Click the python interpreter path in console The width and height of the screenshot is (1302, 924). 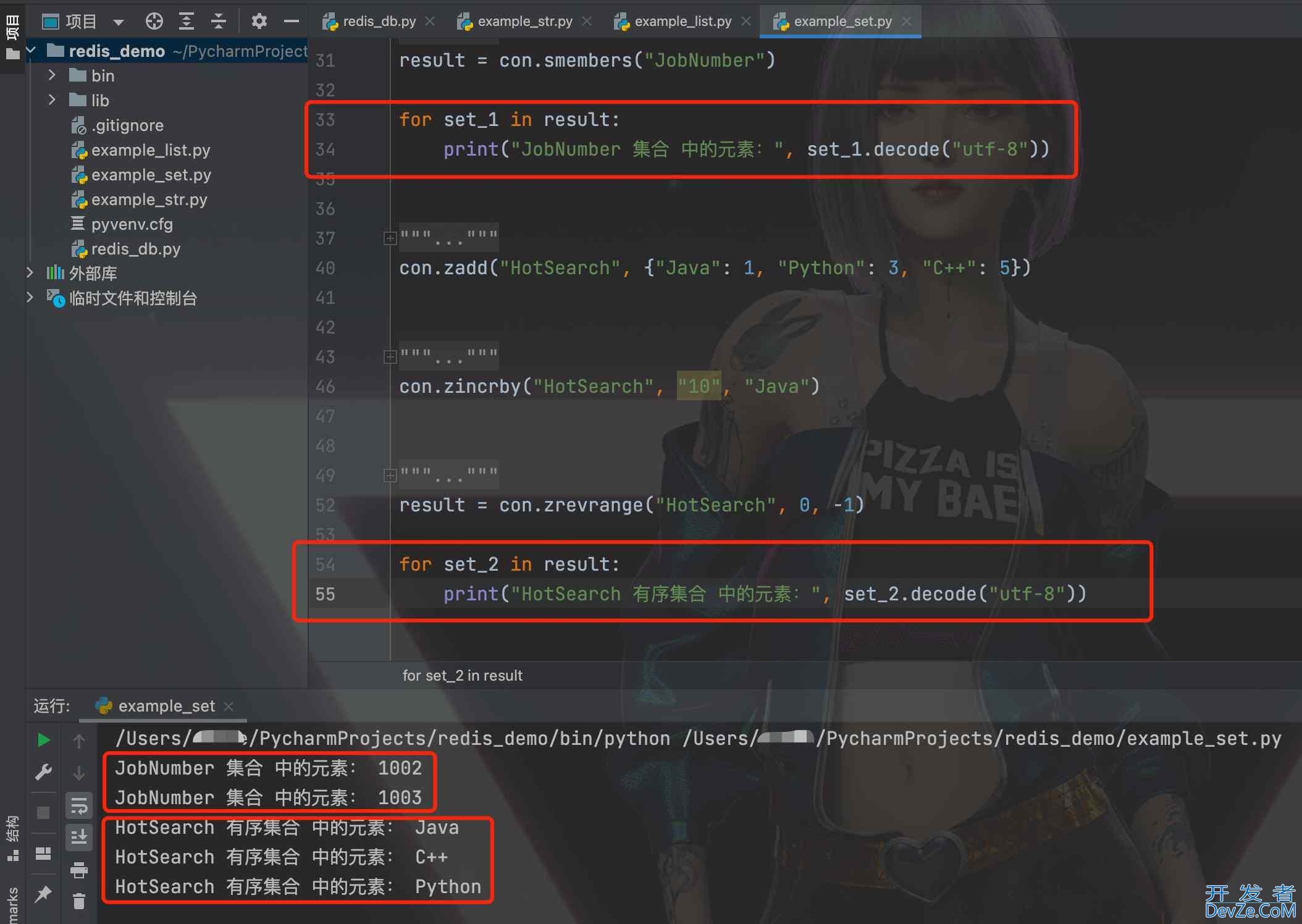[x=392, y=738]
